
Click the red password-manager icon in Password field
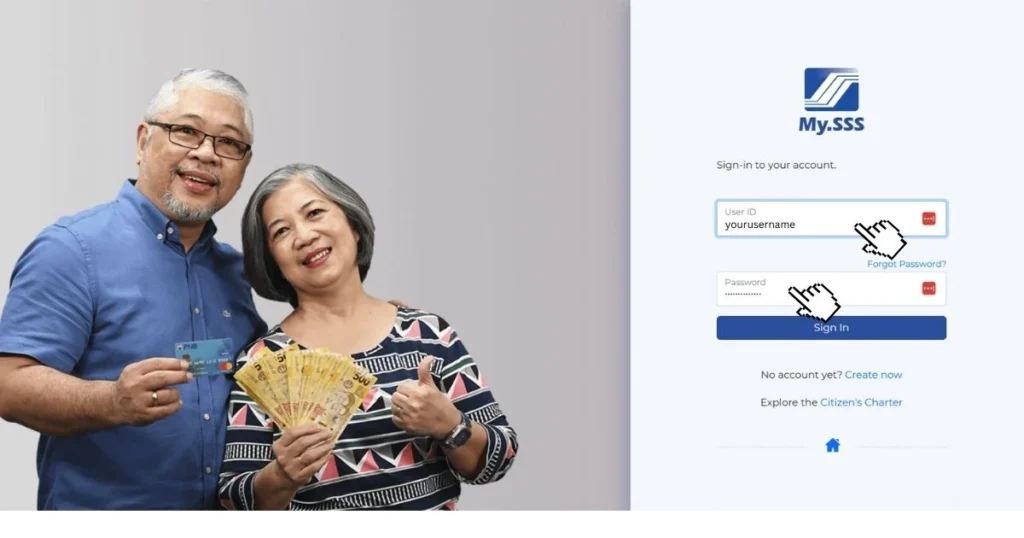pyautogui.click(x=929, y=288)
